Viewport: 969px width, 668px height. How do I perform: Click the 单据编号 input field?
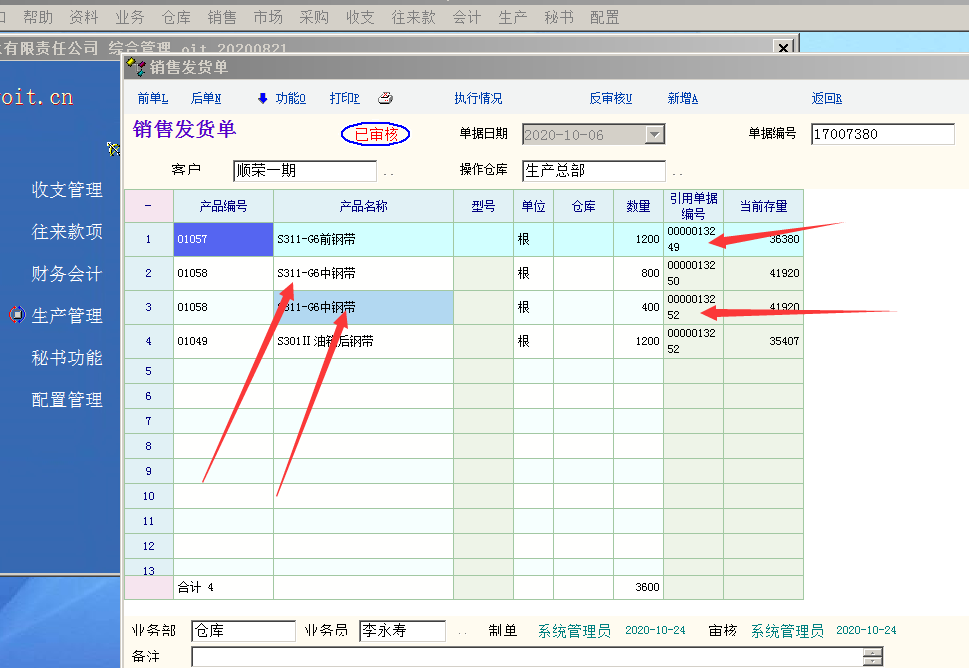[x=868, y=134]
